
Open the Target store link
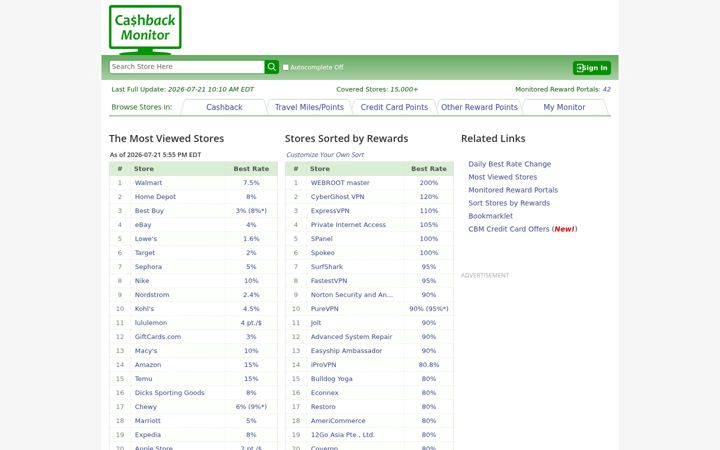tap(145, 253)
